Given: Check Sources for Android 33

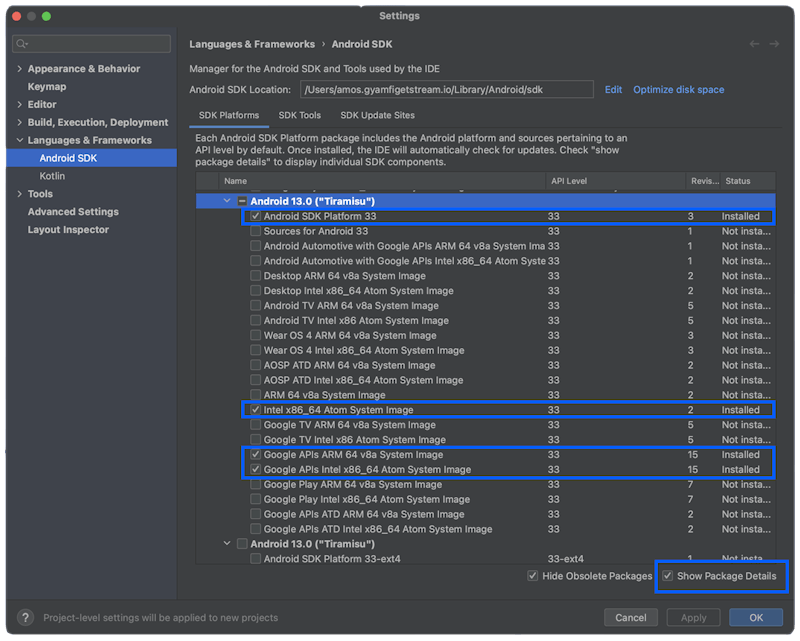Looking at the screenshot, I should click(x=256, y=231).
